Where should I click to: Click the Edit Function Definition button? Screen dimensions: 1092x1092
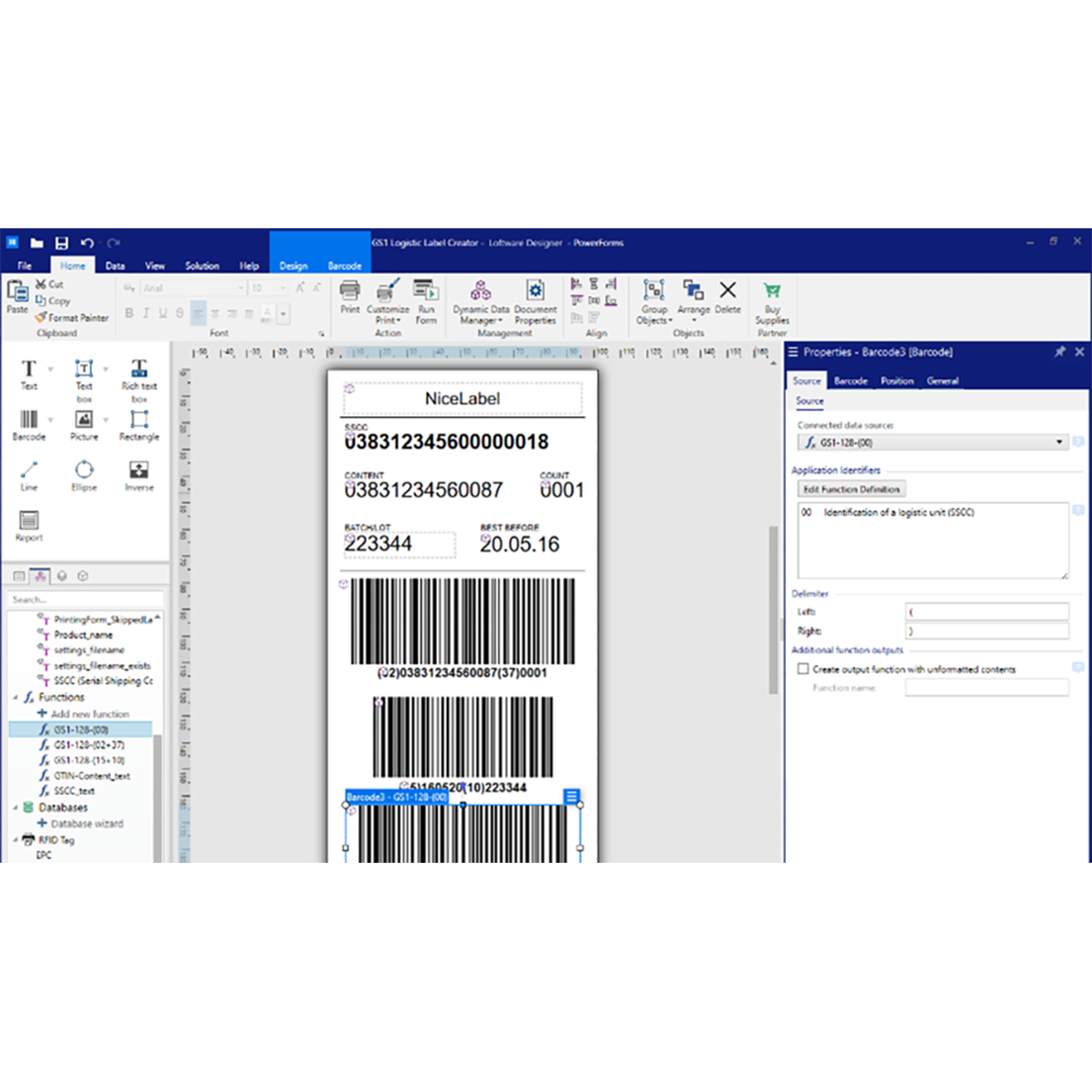[x=850, y=489]
